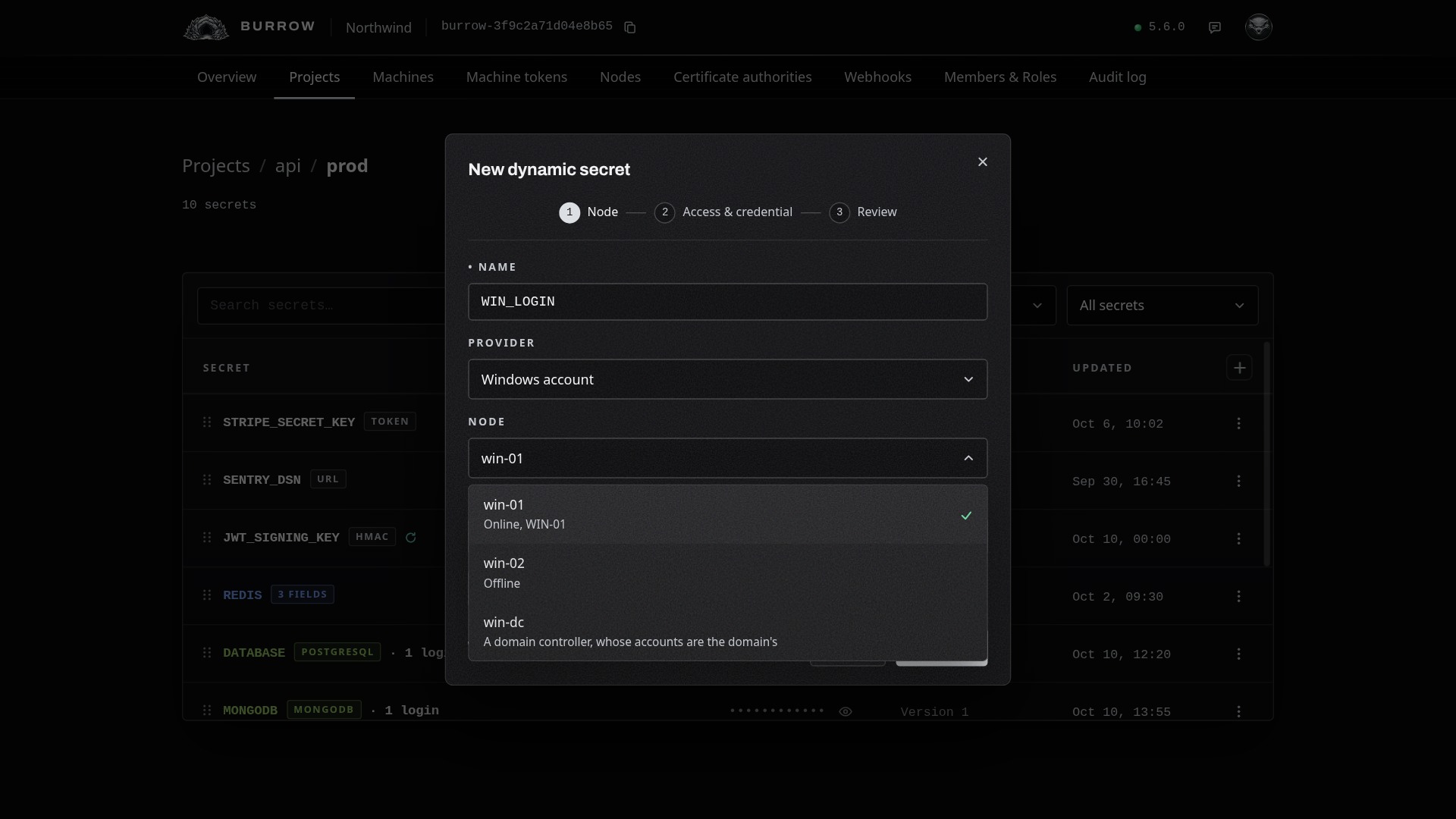Open Members & Roles tab
Viewport: 1456px width, 819px height.
(1000, 77)
